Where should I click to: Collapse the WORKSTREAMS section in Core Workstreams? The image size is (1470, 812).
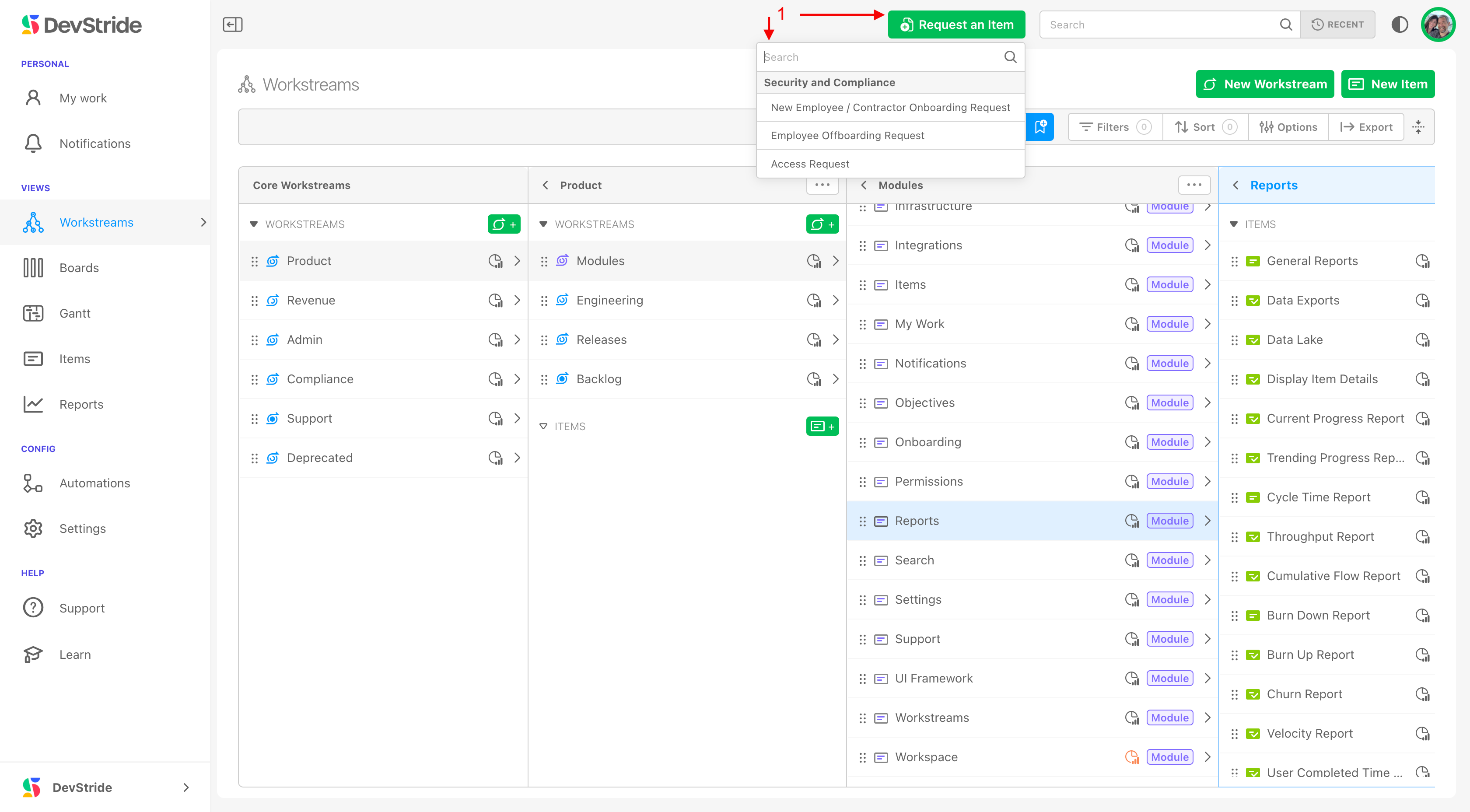(x=254, y=224)
